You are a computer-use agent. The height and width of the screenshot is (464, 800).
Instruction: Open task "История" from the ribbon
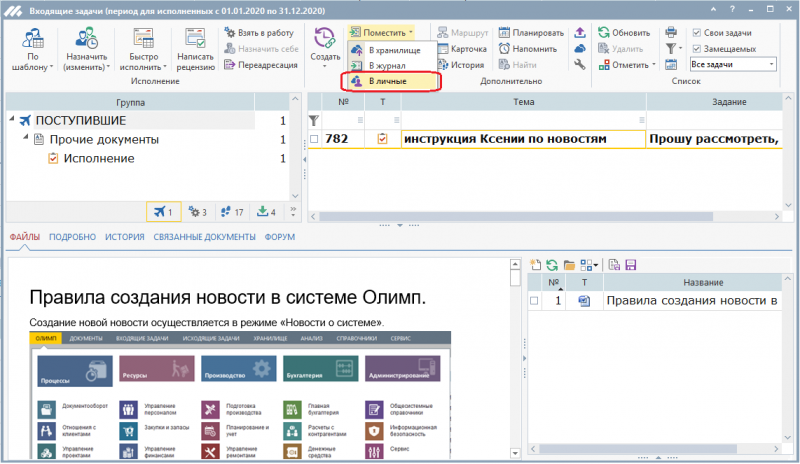pos(461,65)
